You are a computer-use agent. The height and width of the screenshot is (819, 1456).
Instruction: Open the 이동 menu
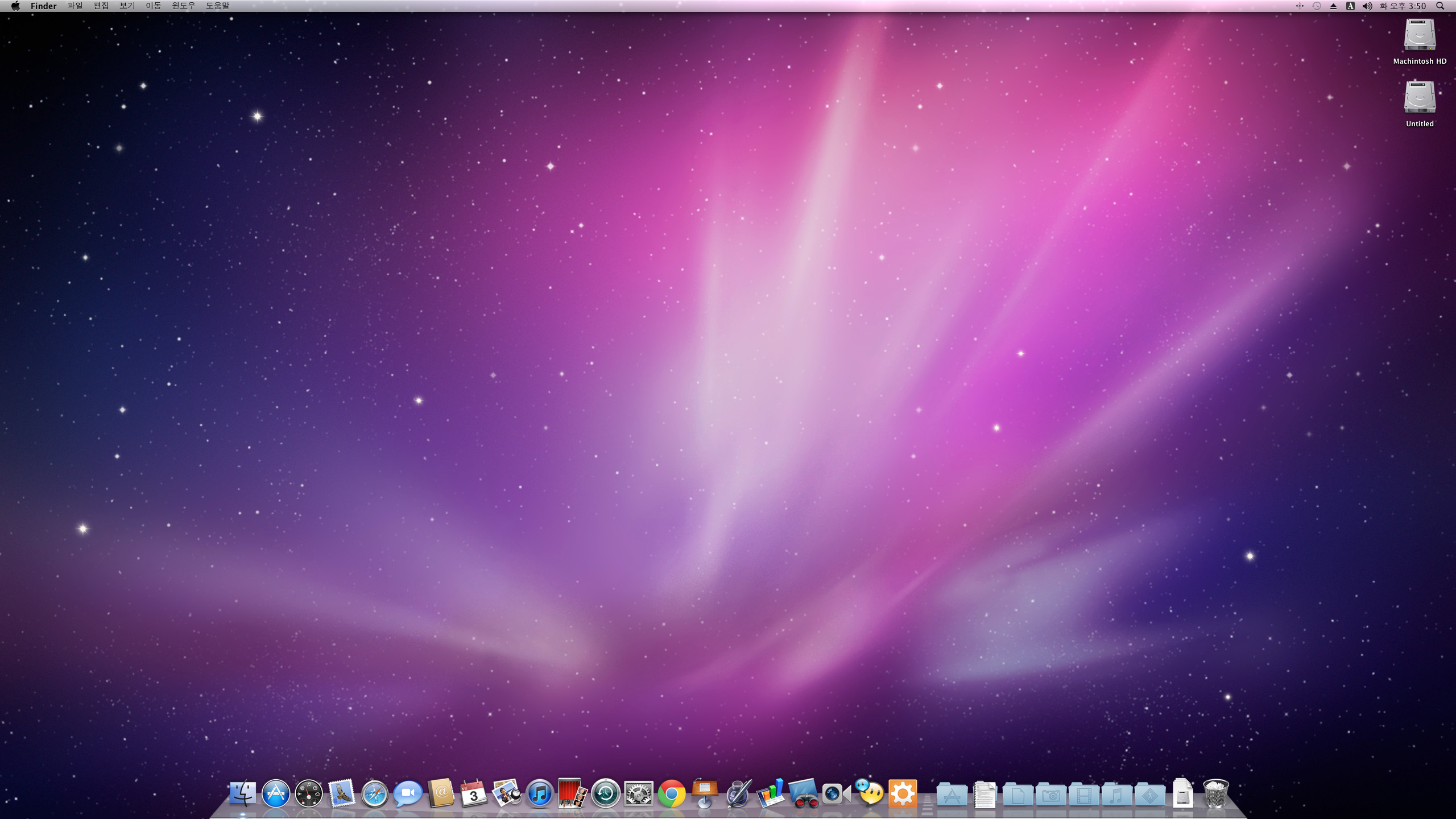click(x=154, y=6)
